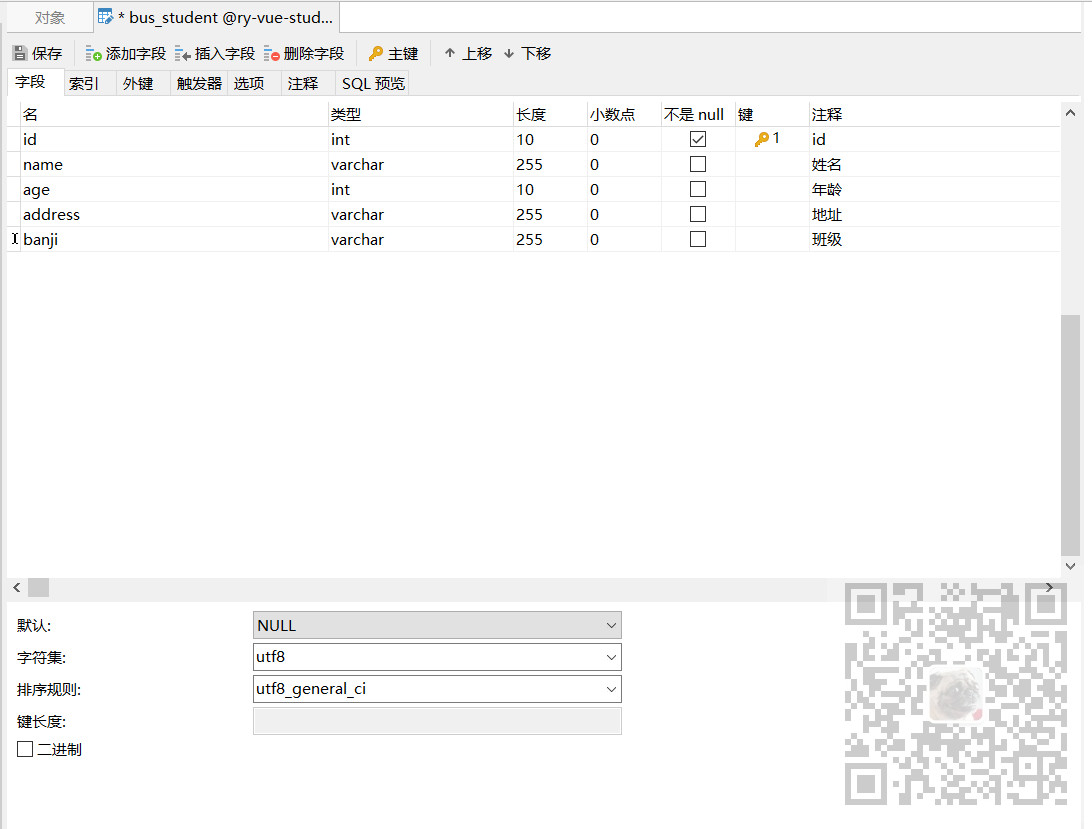1092x829 pixels.
Task: Enable 不是 null for the age field
Action: [697, 189]
